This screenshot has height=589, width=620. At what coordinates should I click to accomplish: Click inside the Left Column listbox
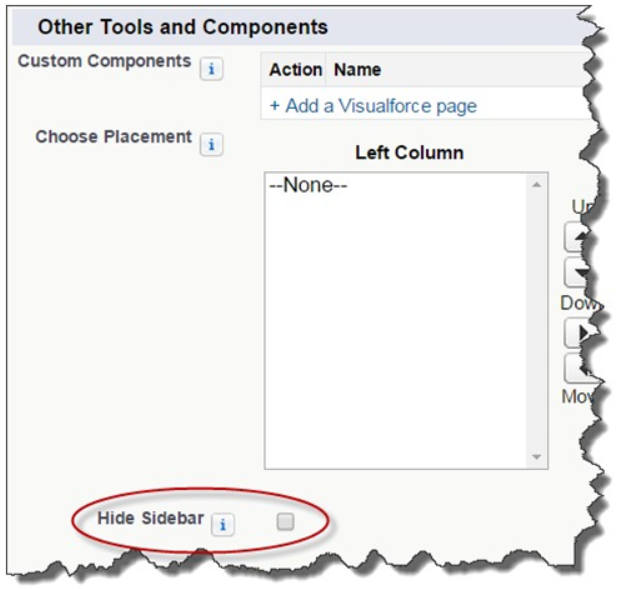coord(397,321)
